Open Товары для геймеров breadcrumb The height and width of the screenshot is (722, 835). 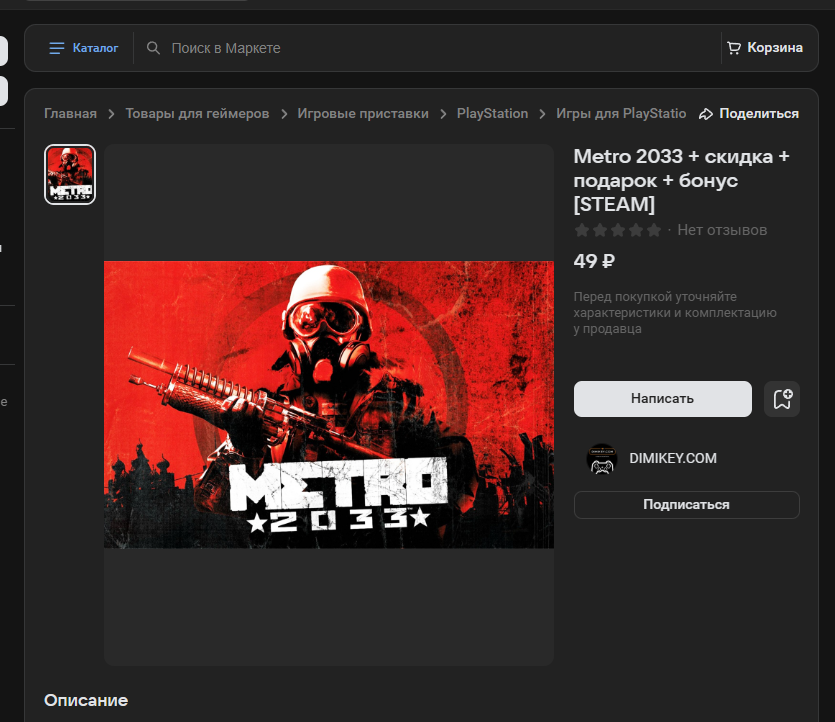click(x=197, y=113)
